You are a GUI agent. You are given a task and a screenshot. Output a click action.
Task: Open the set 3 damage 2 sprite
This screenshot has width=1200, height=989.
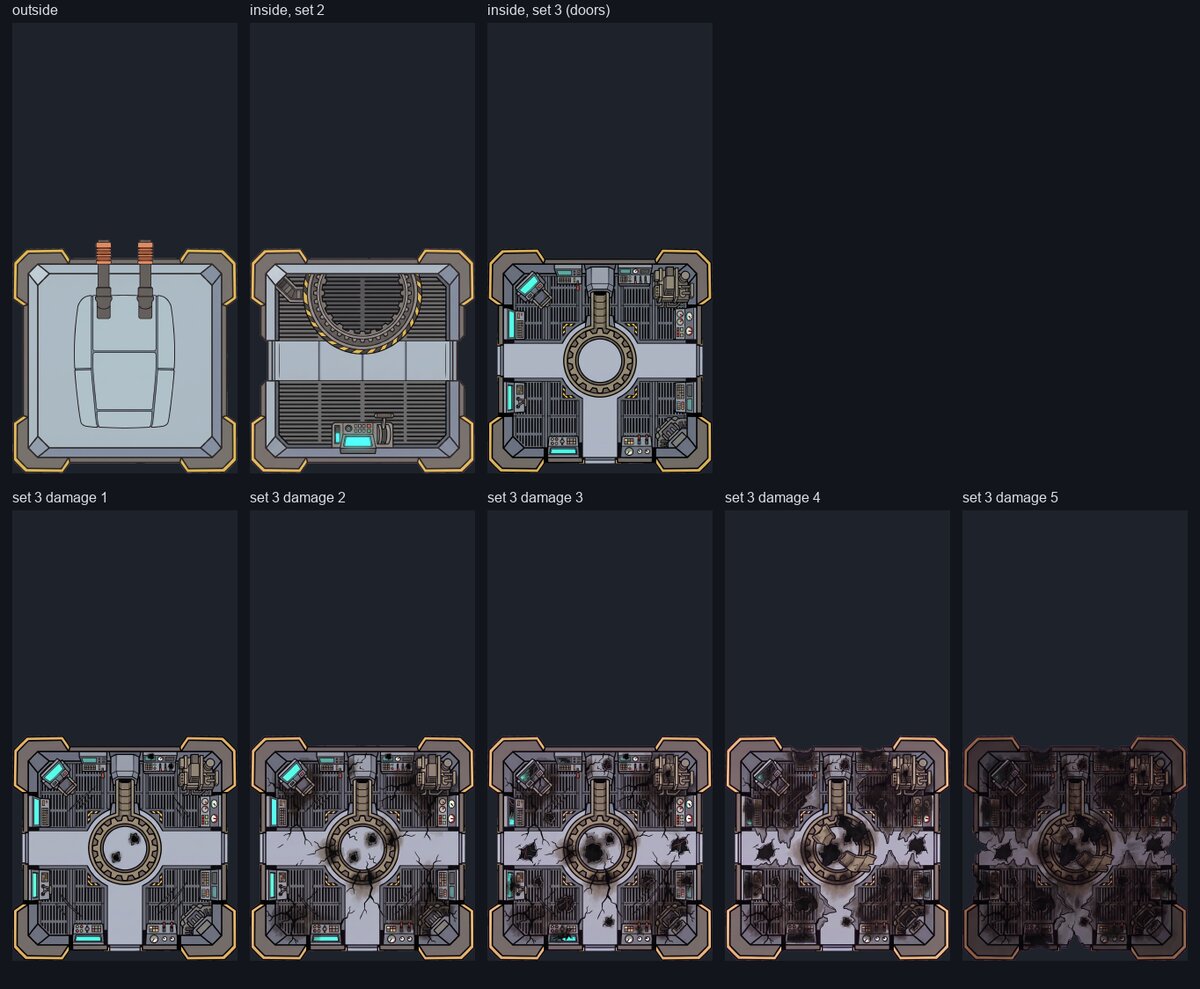[362, 736]
